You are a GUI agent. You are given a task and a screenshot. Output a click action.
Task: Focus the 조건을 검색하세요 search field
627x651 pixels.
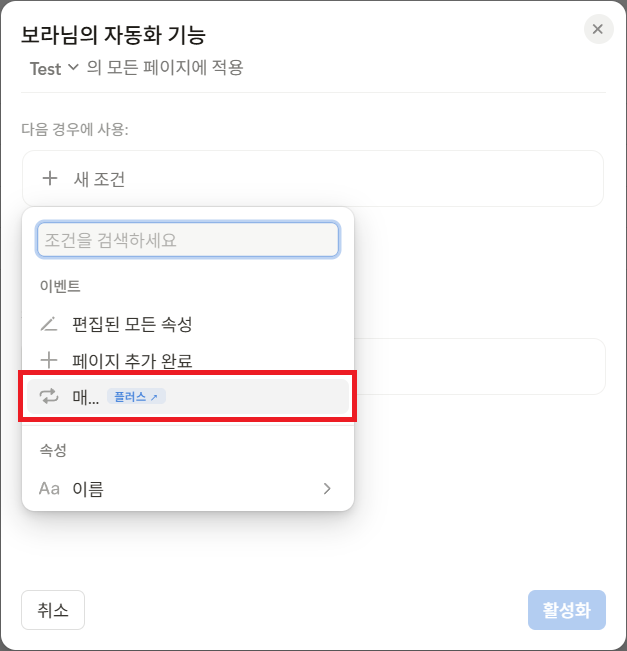tap(188, 240)
